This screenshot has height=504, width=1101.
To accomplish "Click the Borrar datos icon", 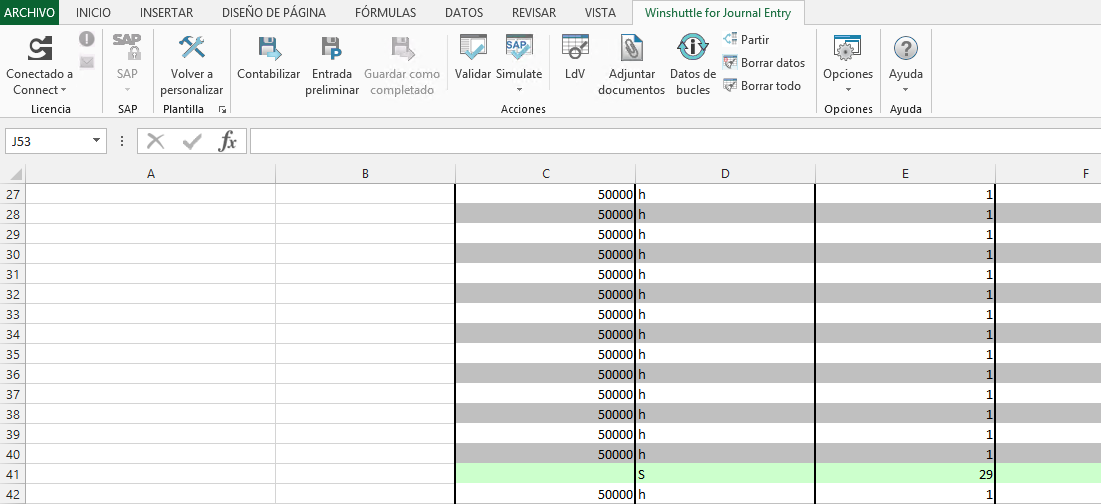I will click(x=730, y=62).
